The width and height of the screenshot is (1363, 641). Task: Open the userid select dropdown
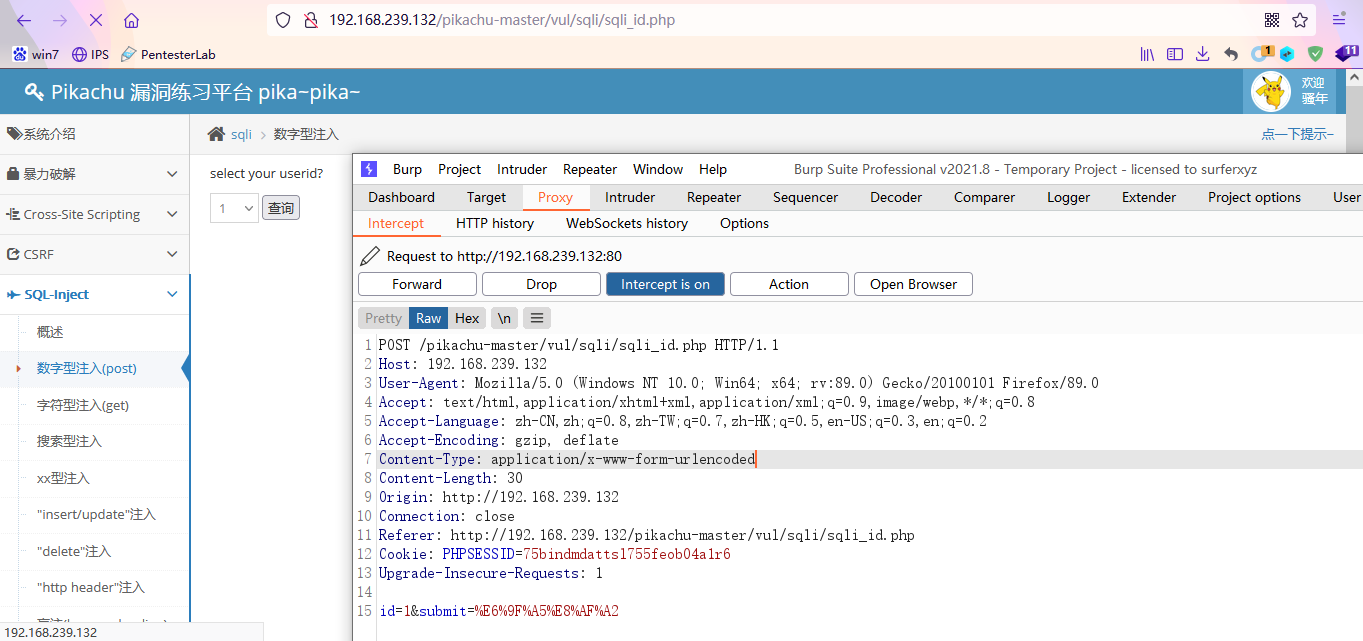coord(234,209)
